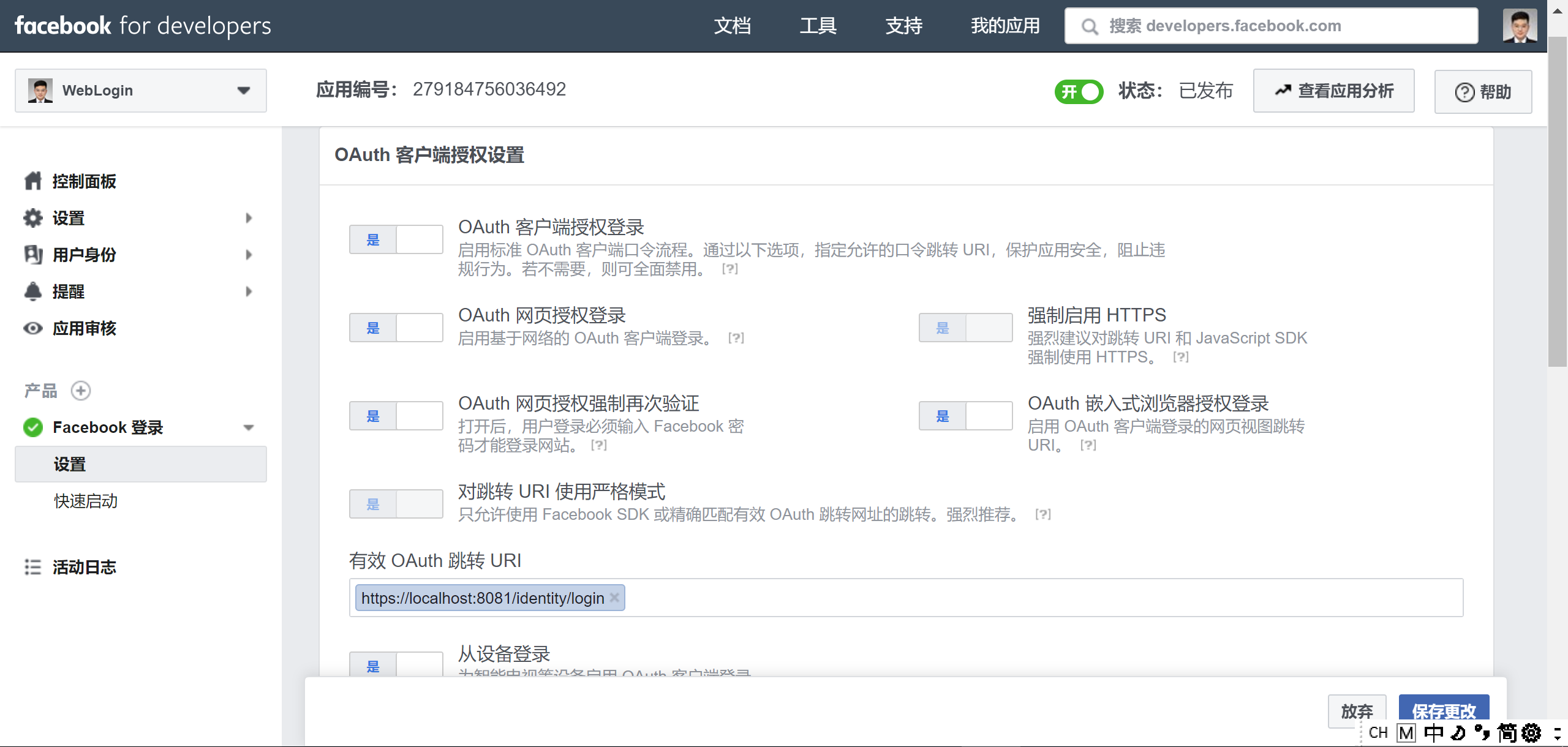1568x747 pixels.
Task: Click the M input method icon in tray
Action: pyautogui.click(x=1406, y=732)
